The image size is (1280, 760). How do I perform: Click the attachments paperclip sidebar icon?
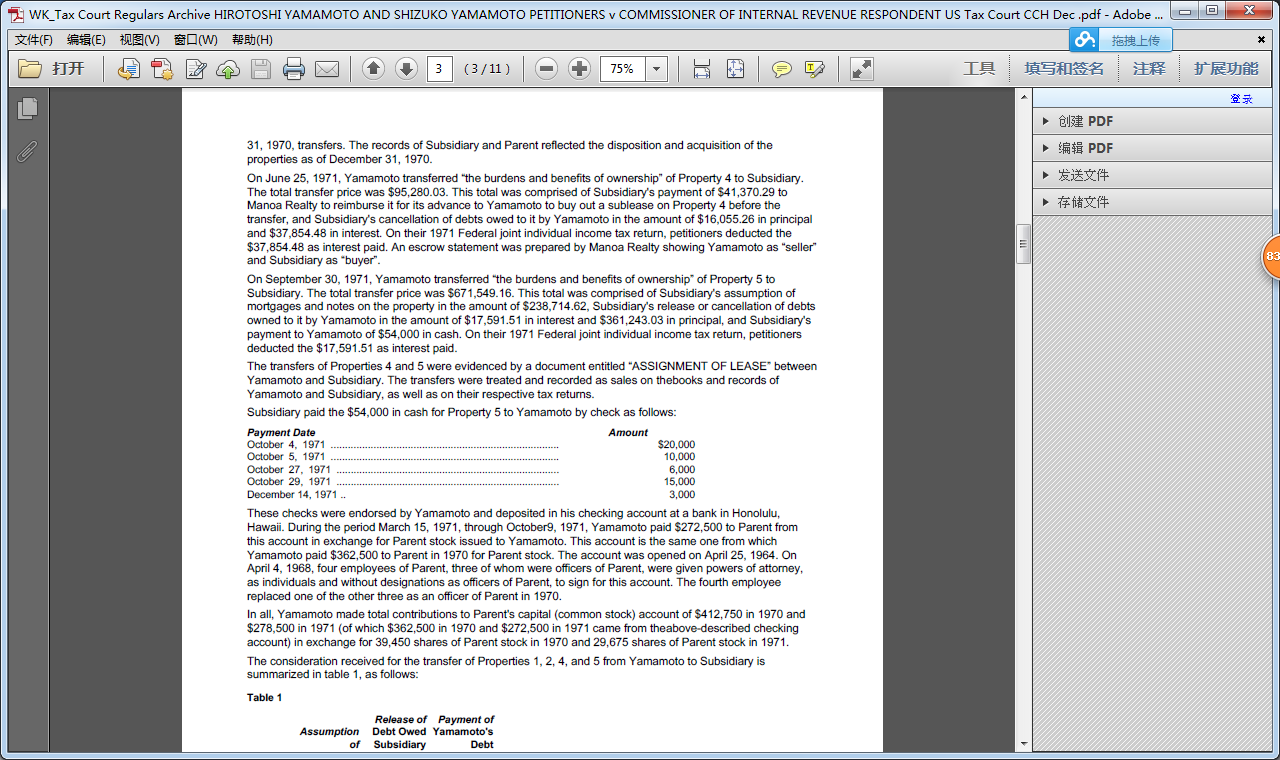(x=27, y=151)
